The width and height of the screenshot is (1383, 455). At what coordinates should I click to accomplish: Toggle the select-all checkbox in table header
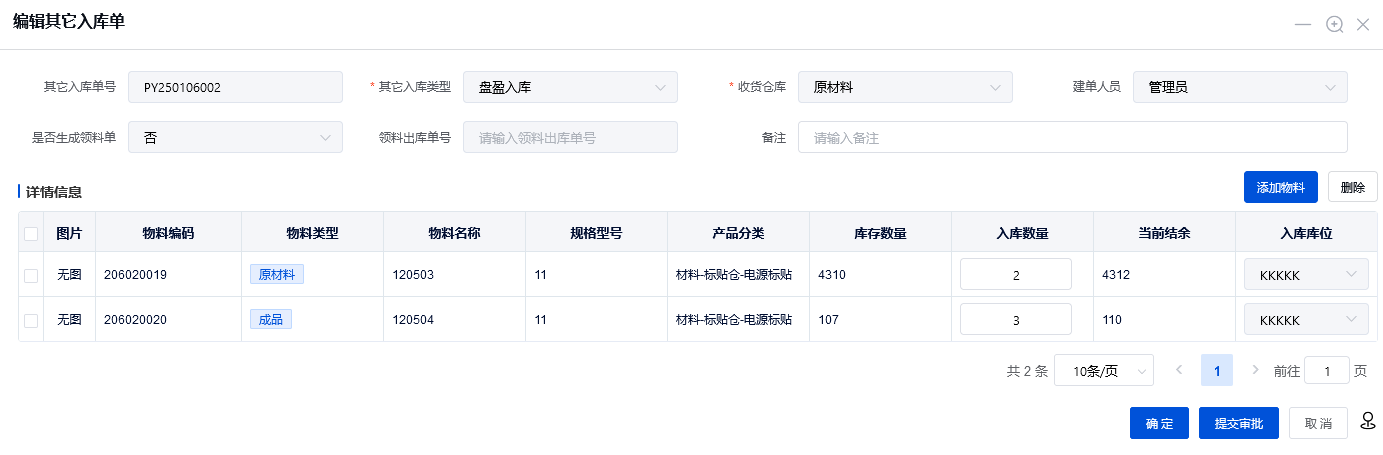[x=31, y=233]
